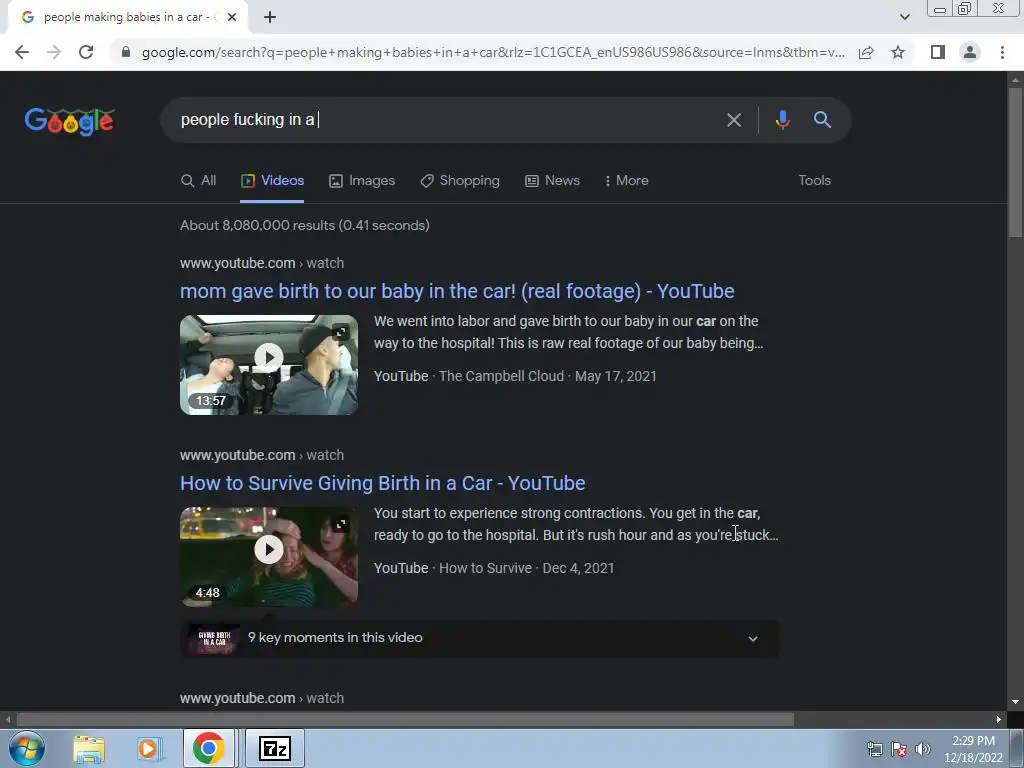Click the padlock site info icon
This screenshot has width=1024, height=768.
coord(126,52)
